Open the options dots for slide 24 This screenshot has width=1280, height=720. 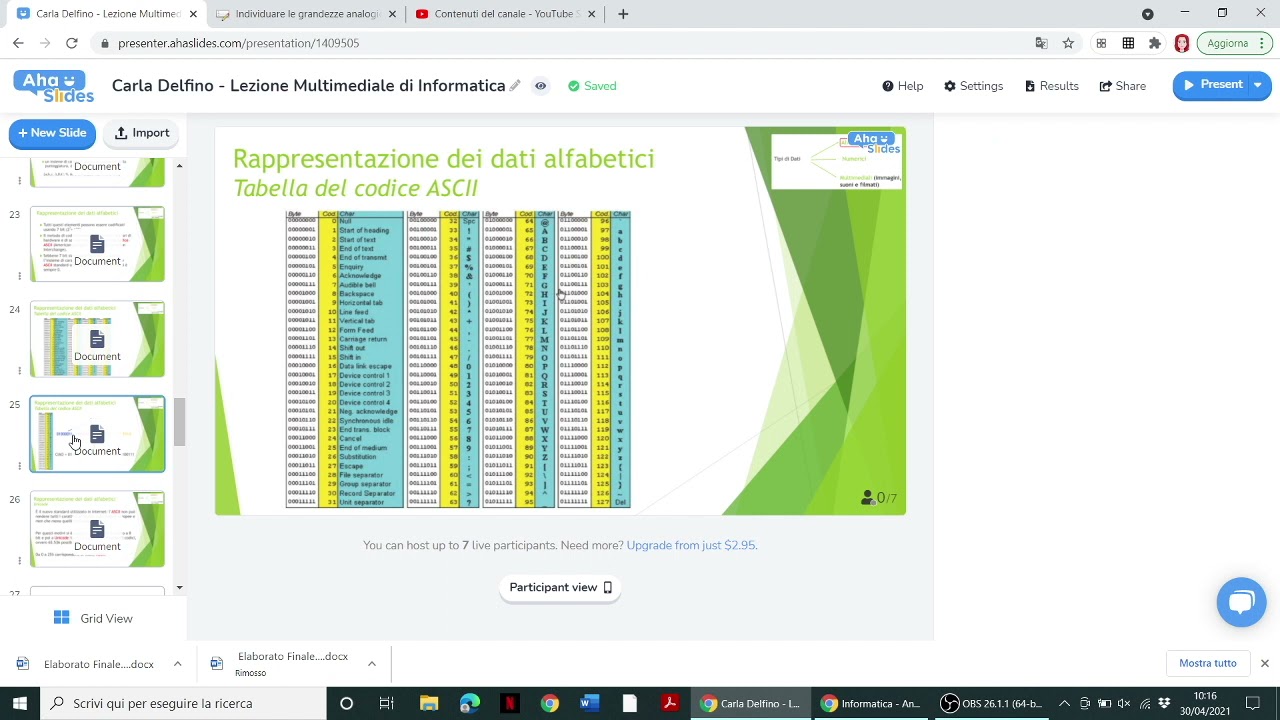coord(18,371)
